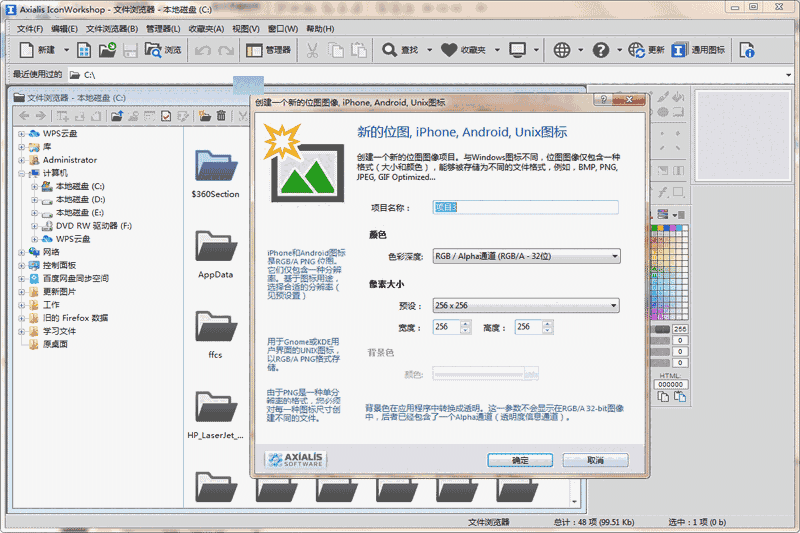
Task: Click the trash delete icon in File Browser
Action: [x=221, y=116]
